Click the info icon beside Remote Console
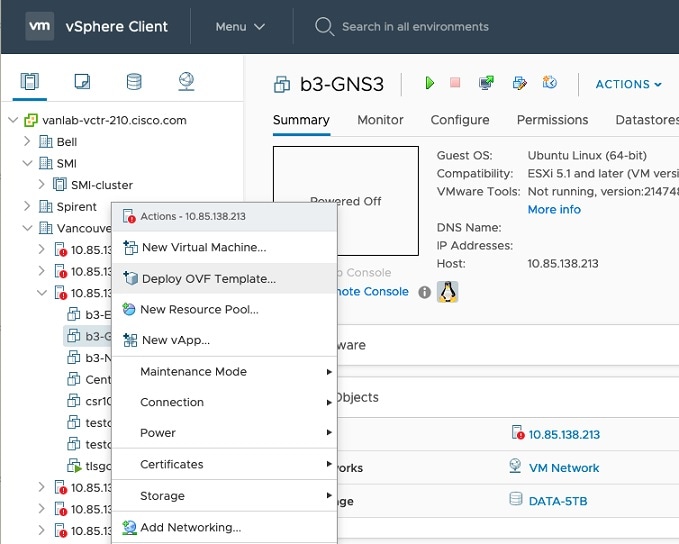The image size is (679, 544). coord(424,292)
